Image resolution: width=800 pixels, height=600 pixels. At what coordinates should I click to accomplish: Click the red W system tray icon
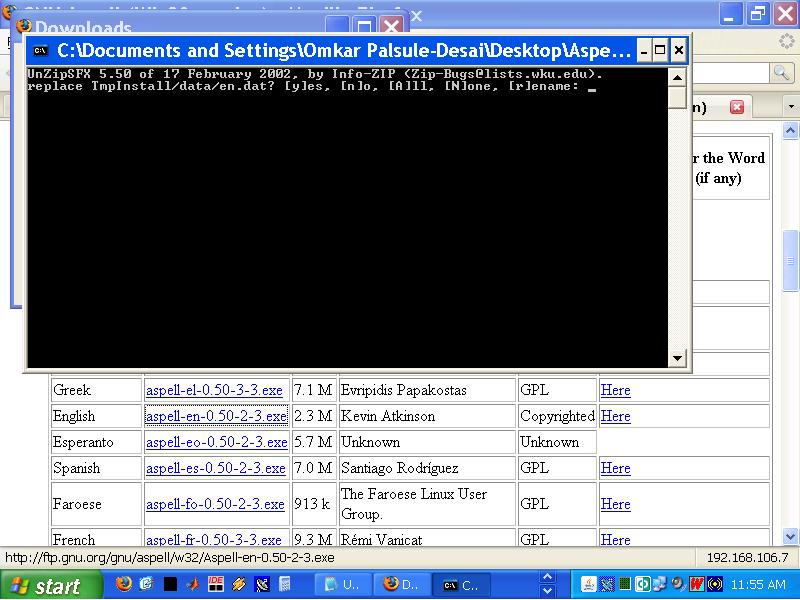point(696,584)
